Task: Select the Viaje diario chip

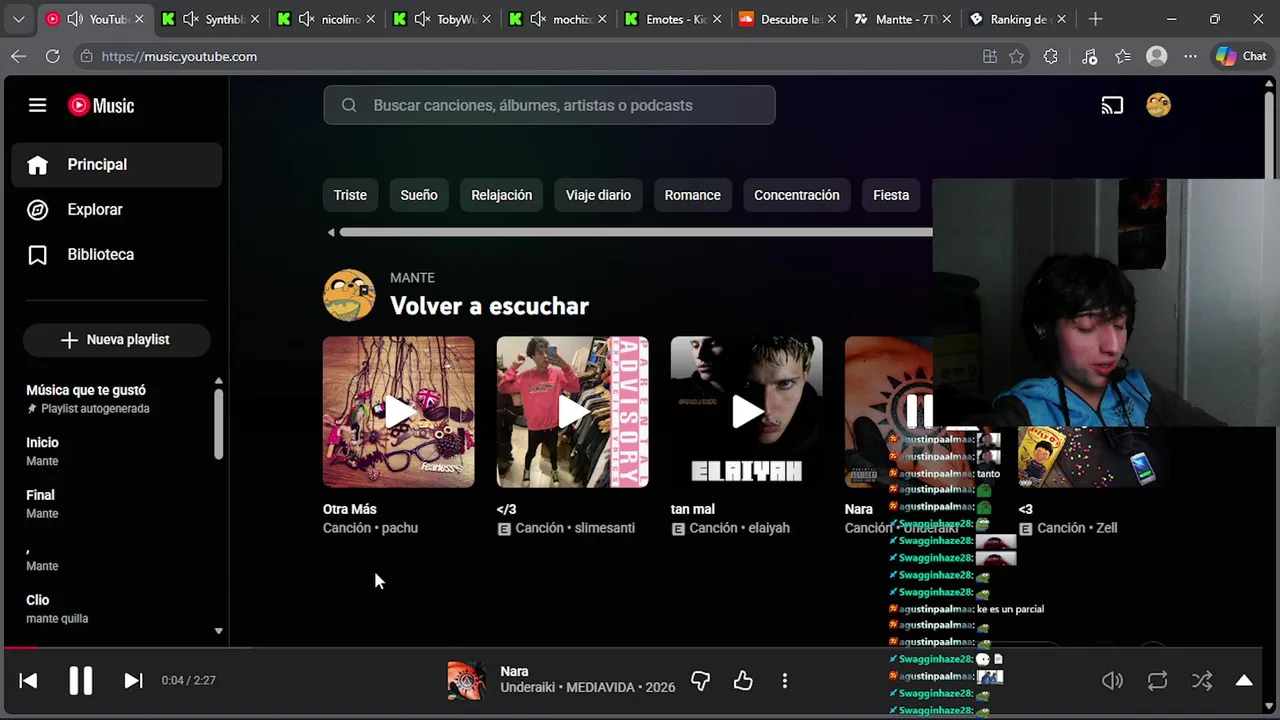Action: coord(598,195)
